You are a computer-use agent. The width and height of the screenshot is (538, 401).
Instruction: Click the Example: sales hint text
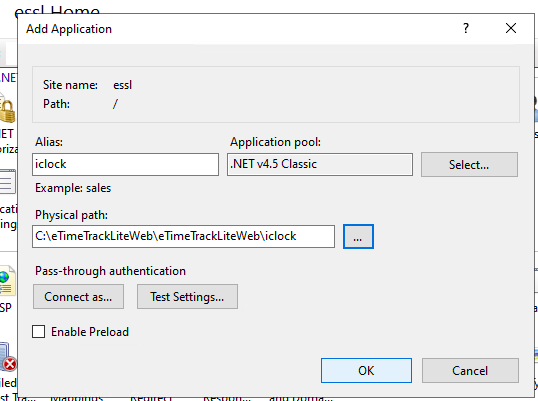tap(73, 188)
